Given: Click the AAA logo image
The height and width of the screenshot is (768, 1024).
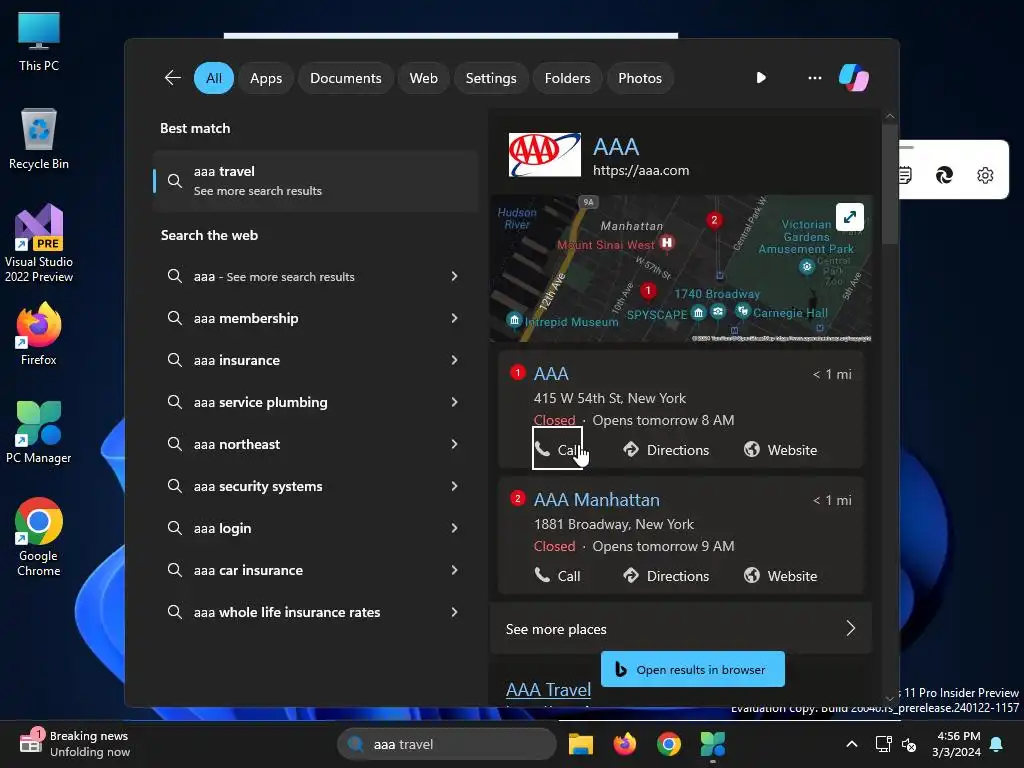Looking at the screenshot, I should pos(545,155).
